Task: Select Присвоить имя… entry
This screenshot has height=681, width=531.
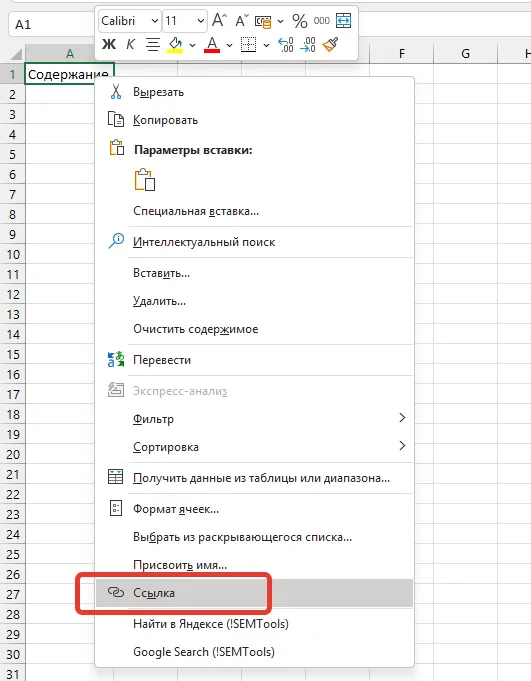Action: 254,565
